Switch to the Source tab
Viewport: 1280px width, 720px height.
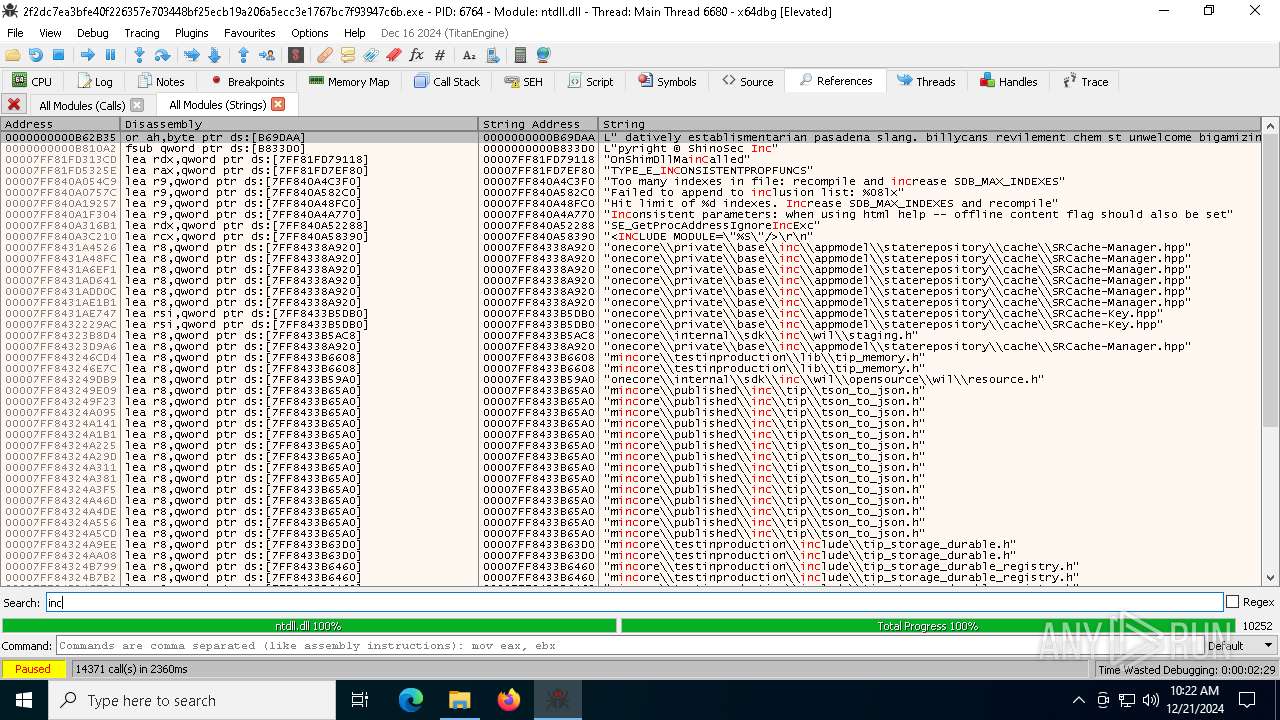748,81
